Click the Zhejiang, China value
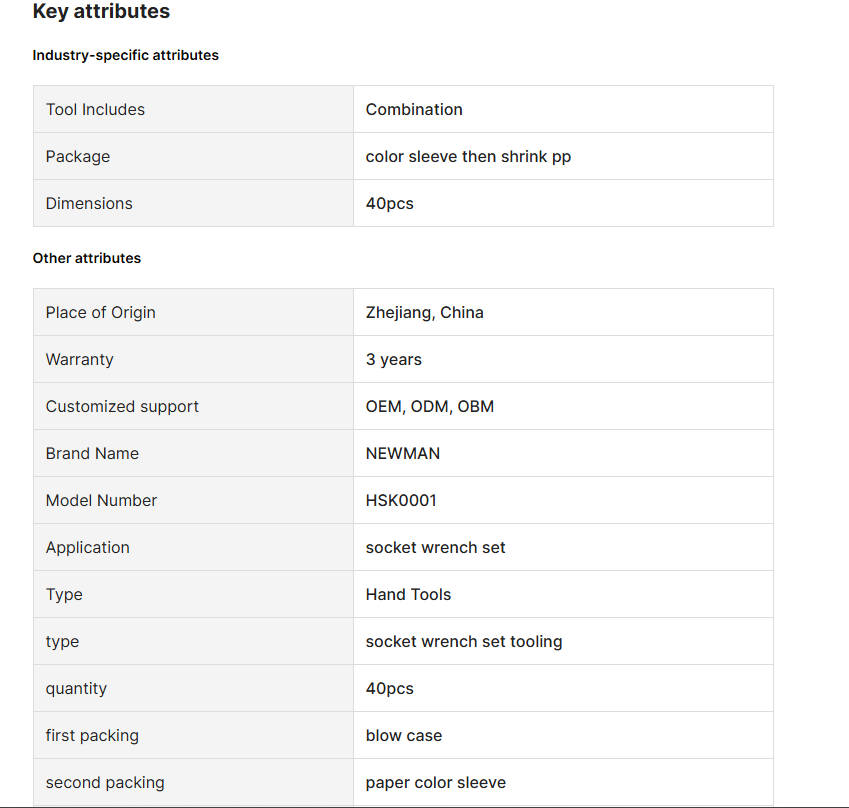 (x=424, y=313)
